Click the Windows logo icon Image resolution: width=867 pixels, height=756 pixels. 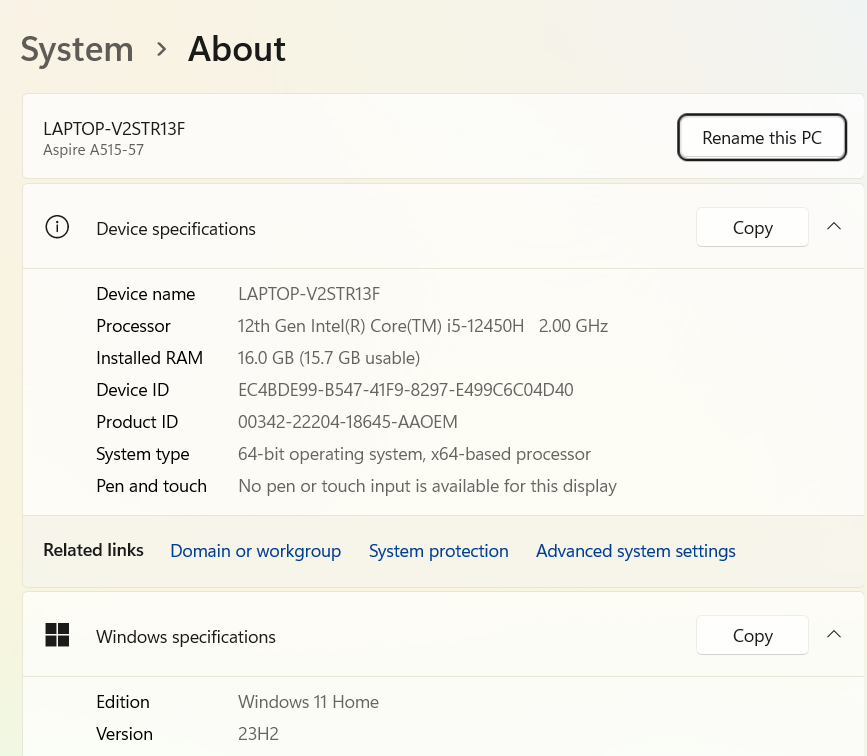[57, 635]
